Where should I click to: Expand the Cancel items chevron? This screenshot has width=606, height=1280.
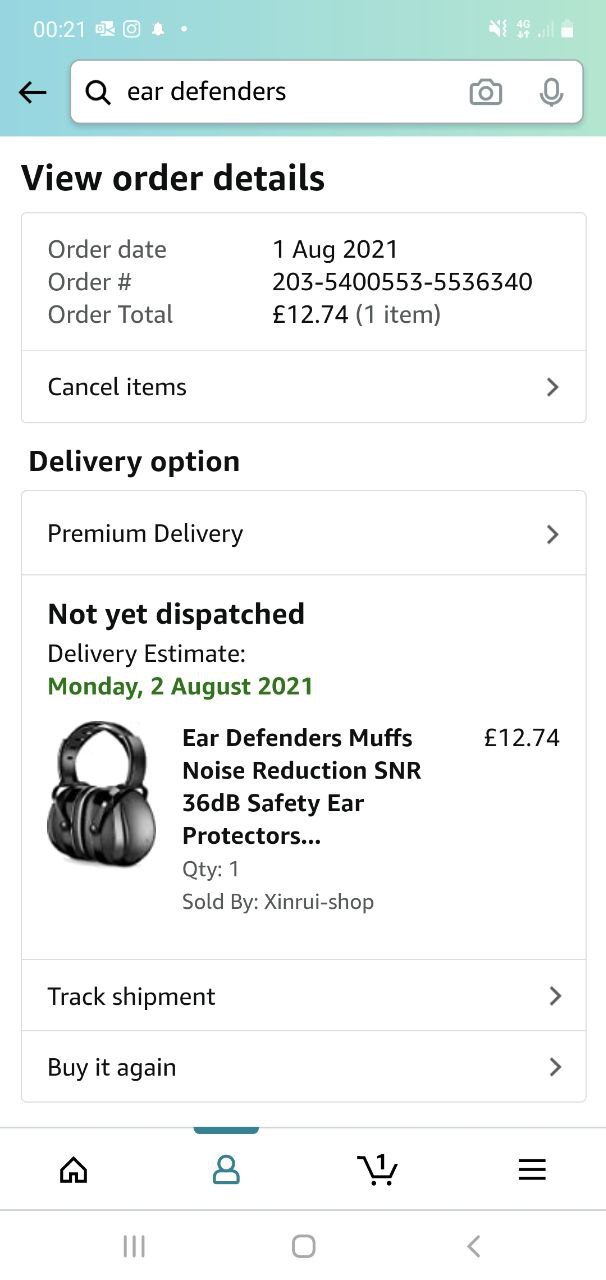552,387
